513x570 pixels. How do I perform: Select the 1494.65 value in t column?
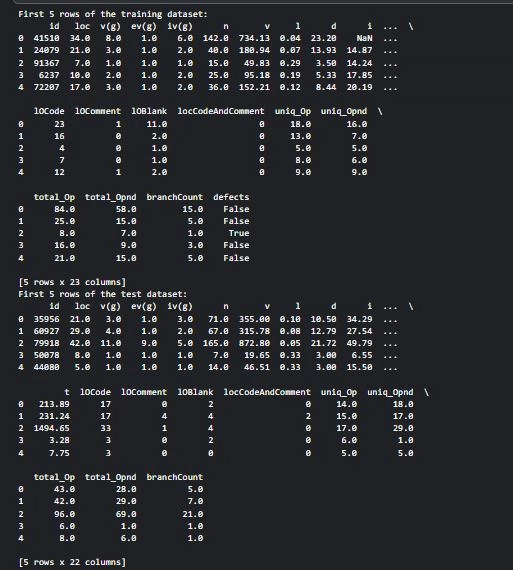(51, 428)
